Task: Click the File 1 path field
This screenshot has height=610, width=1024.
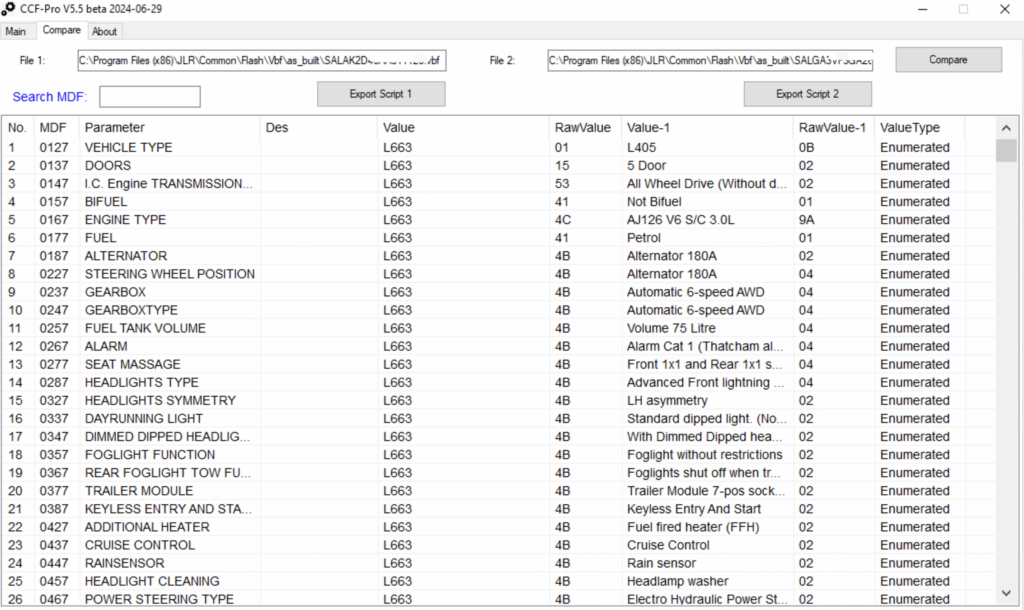Action: [261, 60]
